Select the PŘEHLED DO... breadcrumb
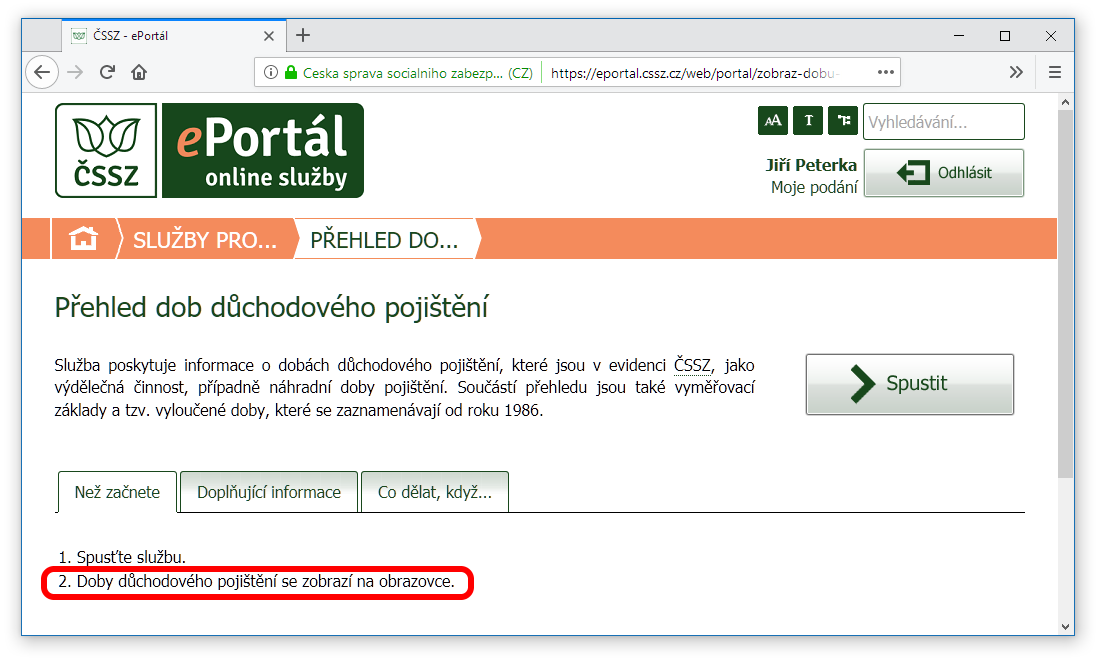1101x663 pixels. (x=384, y=239)
